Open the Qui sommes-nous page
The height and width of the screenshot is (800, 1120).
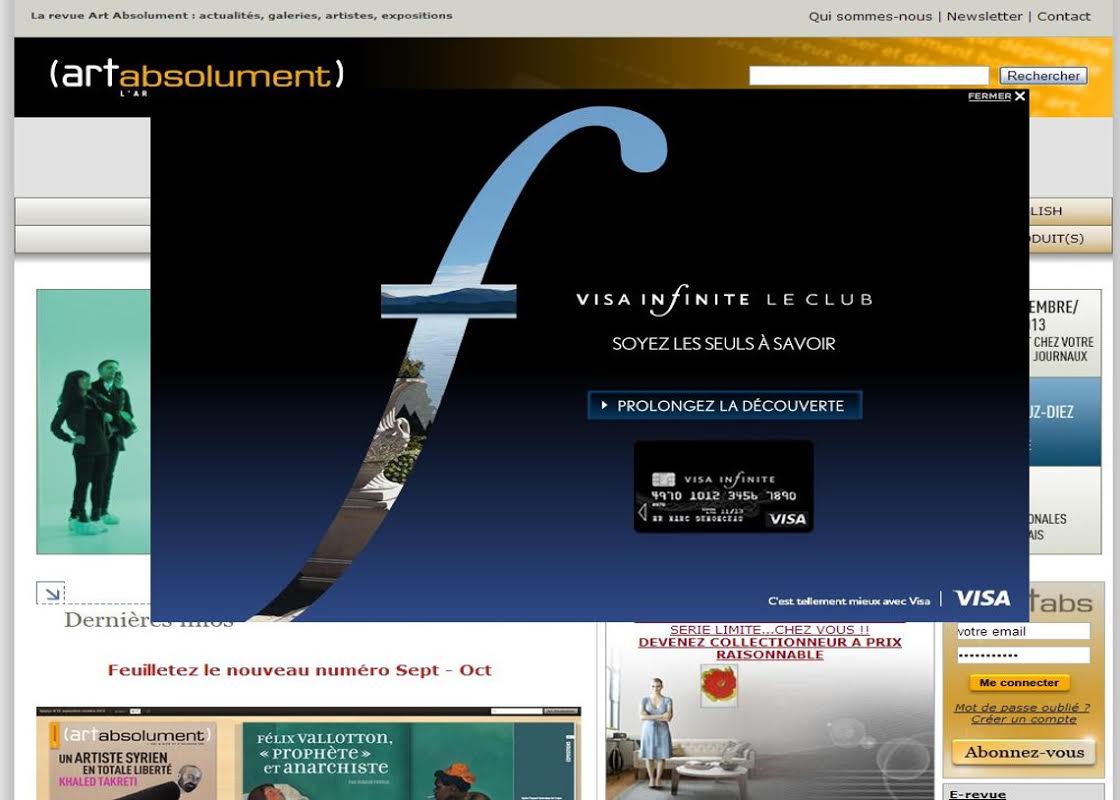pyautogui.click(x=870, y=16)
